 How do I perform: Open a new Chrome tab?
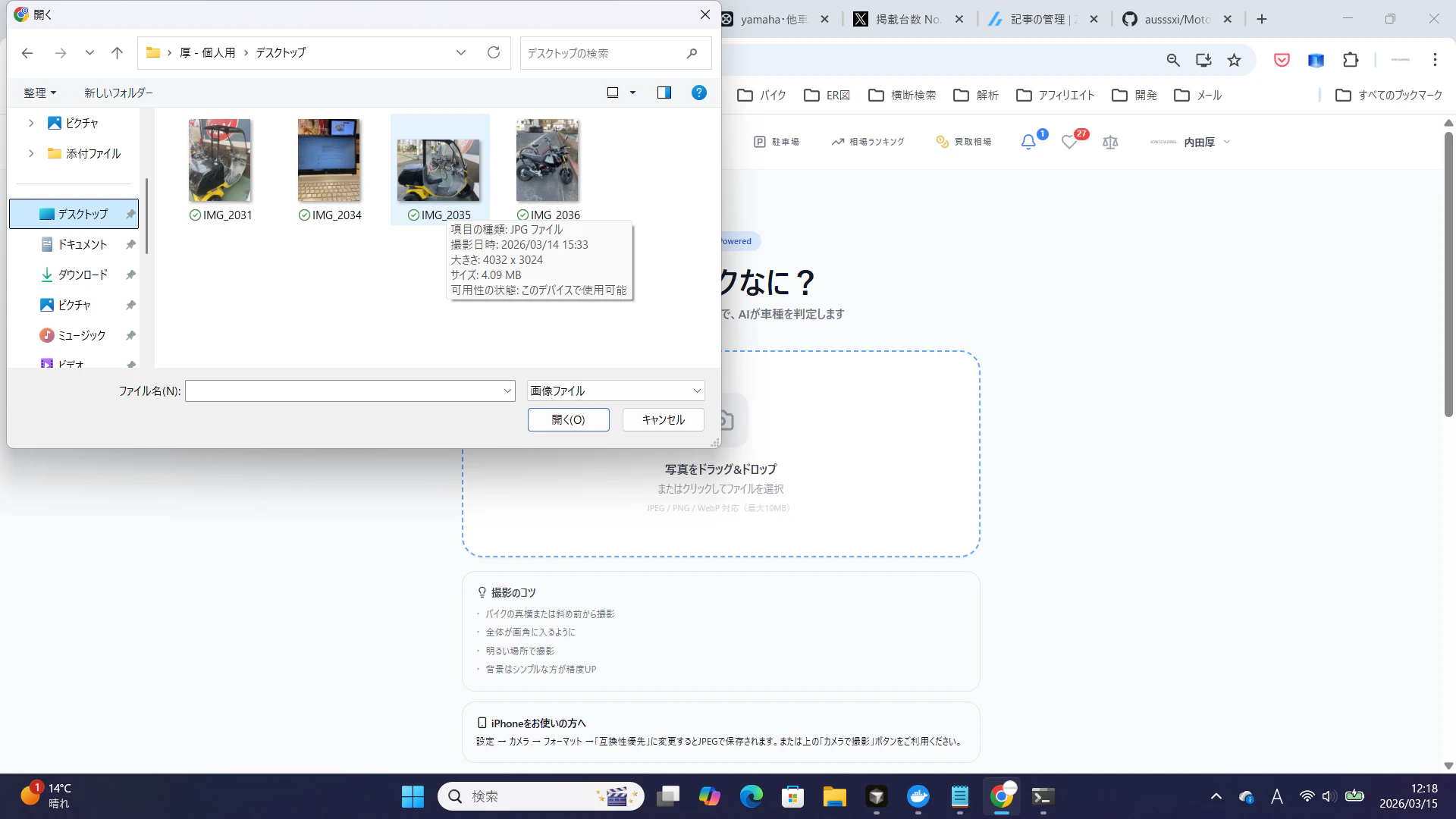coord(1262,19)
